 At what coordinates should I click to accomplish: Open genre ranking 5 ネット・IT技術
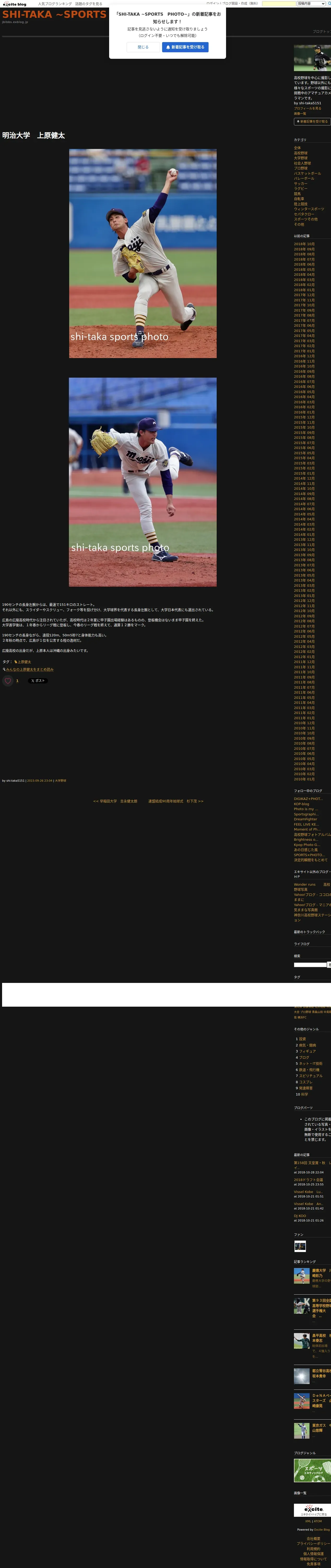(x=310, y=1063)
